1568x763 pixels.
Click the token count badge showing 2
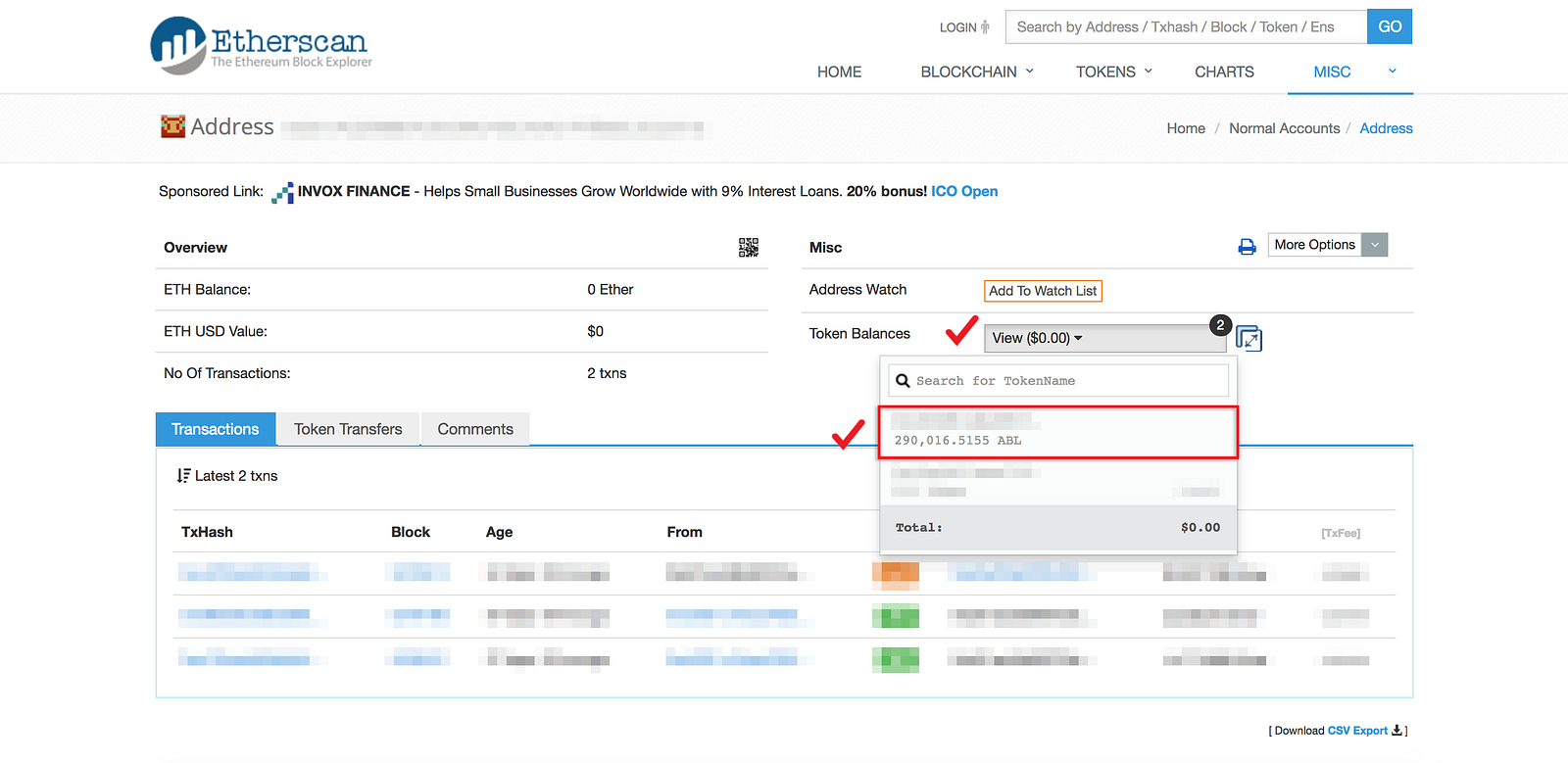coord(1220,325)
